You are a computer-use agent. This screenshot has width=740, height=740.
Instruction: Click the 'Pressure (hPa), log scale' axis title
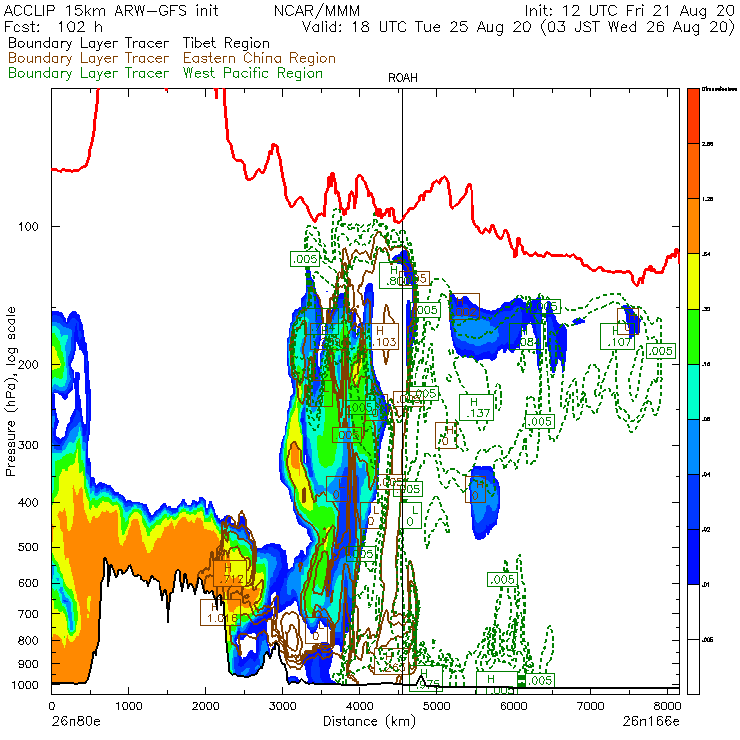11,391
